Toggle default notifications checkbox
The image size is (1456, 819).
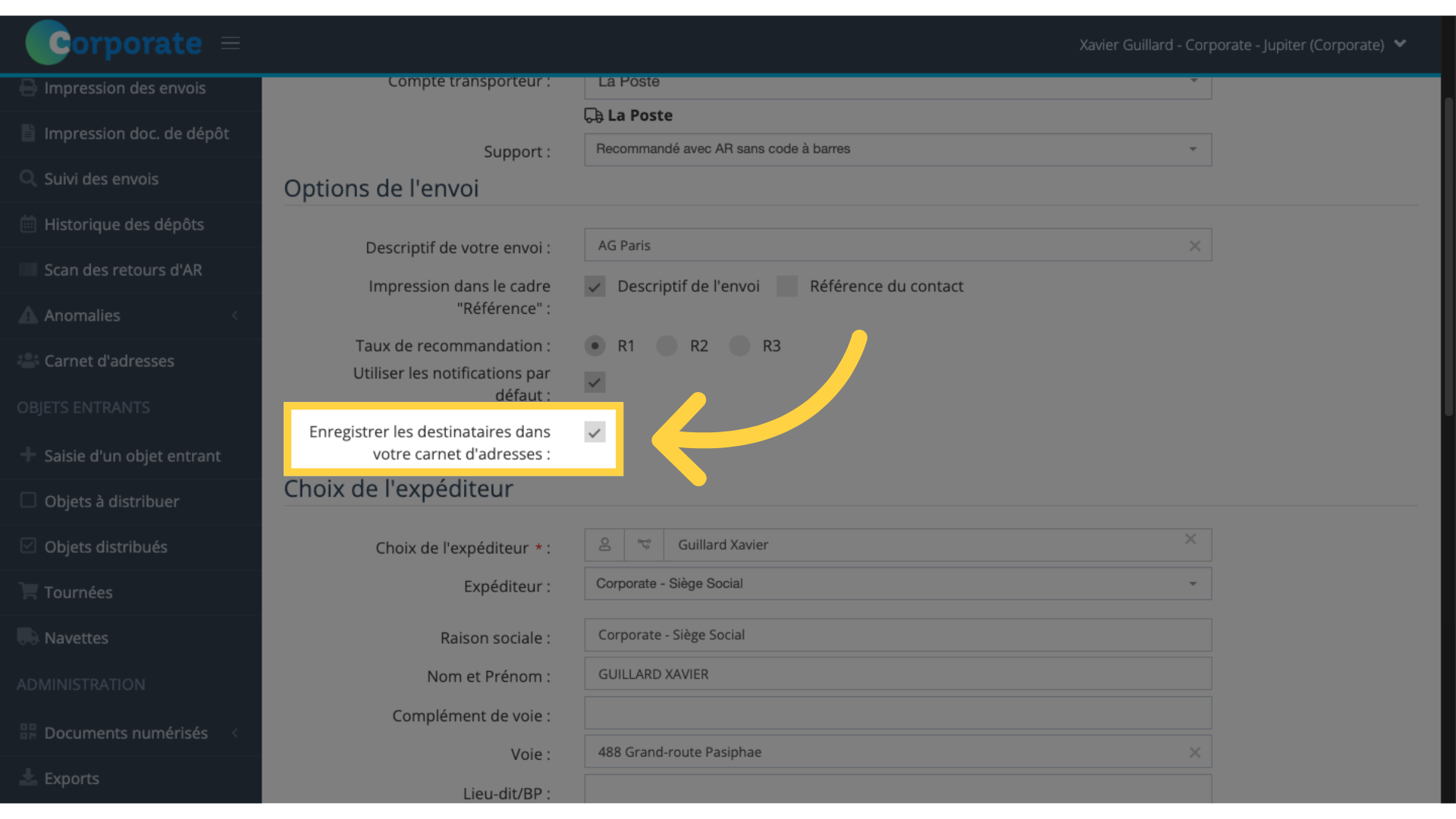[x=595, y=382]
